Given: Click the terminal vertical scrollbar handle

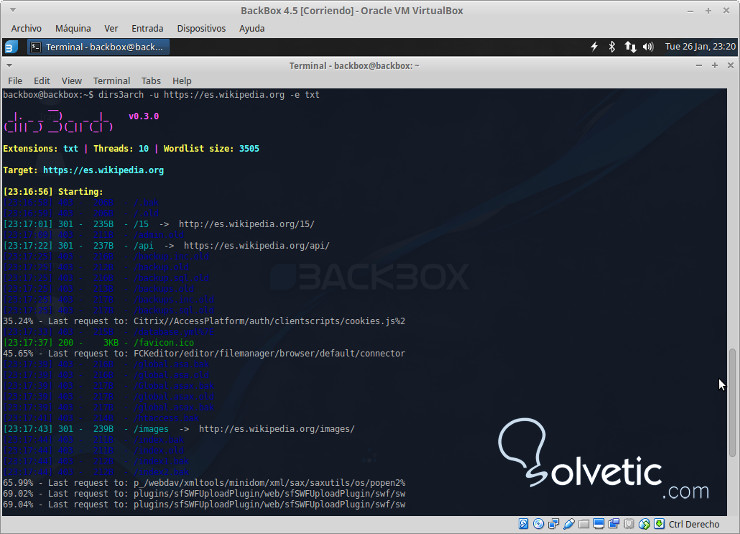Looking at the screenshot, I should pos(732,402).
